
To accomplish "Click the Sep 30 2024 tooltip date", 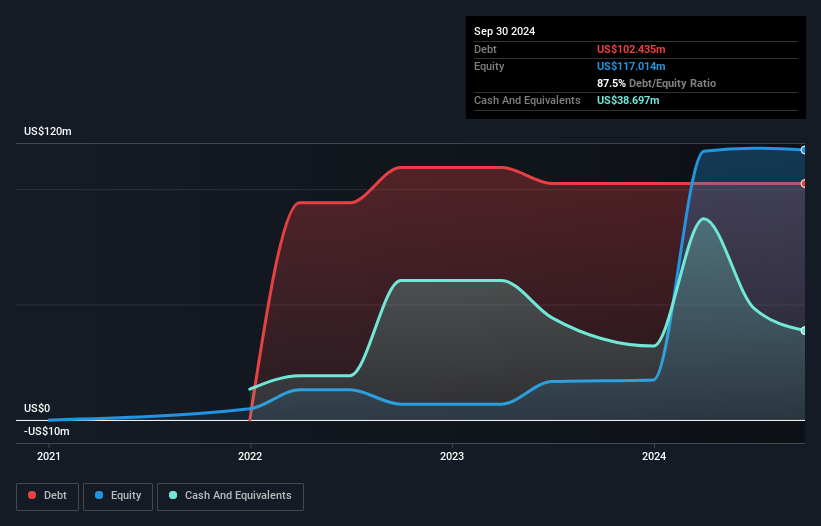I will (x=505, y=31).
